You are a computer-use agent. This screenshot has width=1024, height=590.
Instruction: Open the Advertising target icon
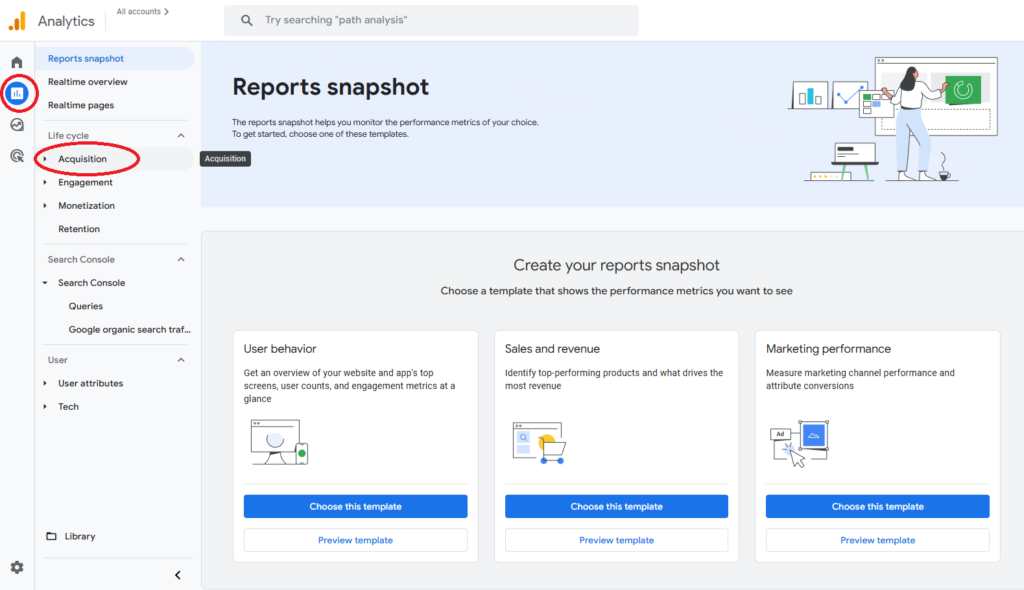tap(17, 156)
